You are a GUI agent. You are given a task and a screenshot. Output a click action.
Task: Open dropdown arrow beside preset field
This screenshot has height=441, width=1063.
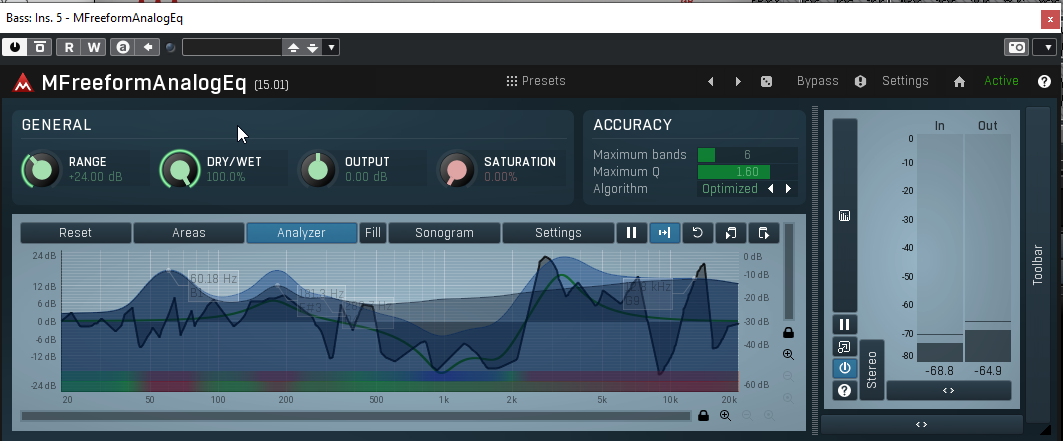pyautogui.click(x=332, y=47)
